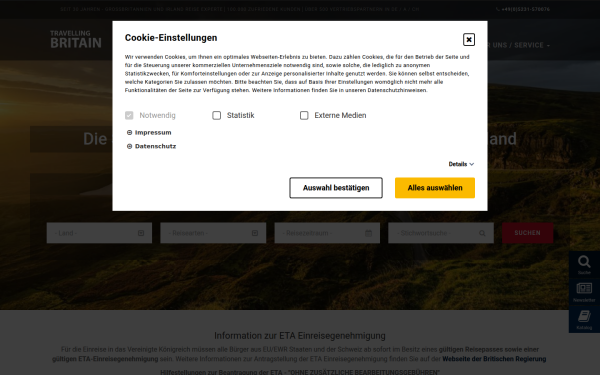Image resolution: width=600 pixels, height=375 pixels.
Task: Click the plus icon in Reisearten field
Action: [x=255, y=233]
